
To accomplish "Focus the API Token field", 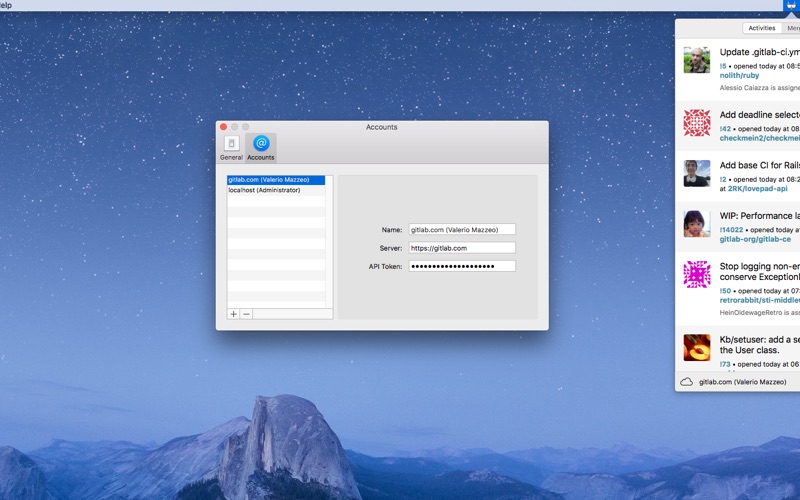I will [x=462, y=266].
